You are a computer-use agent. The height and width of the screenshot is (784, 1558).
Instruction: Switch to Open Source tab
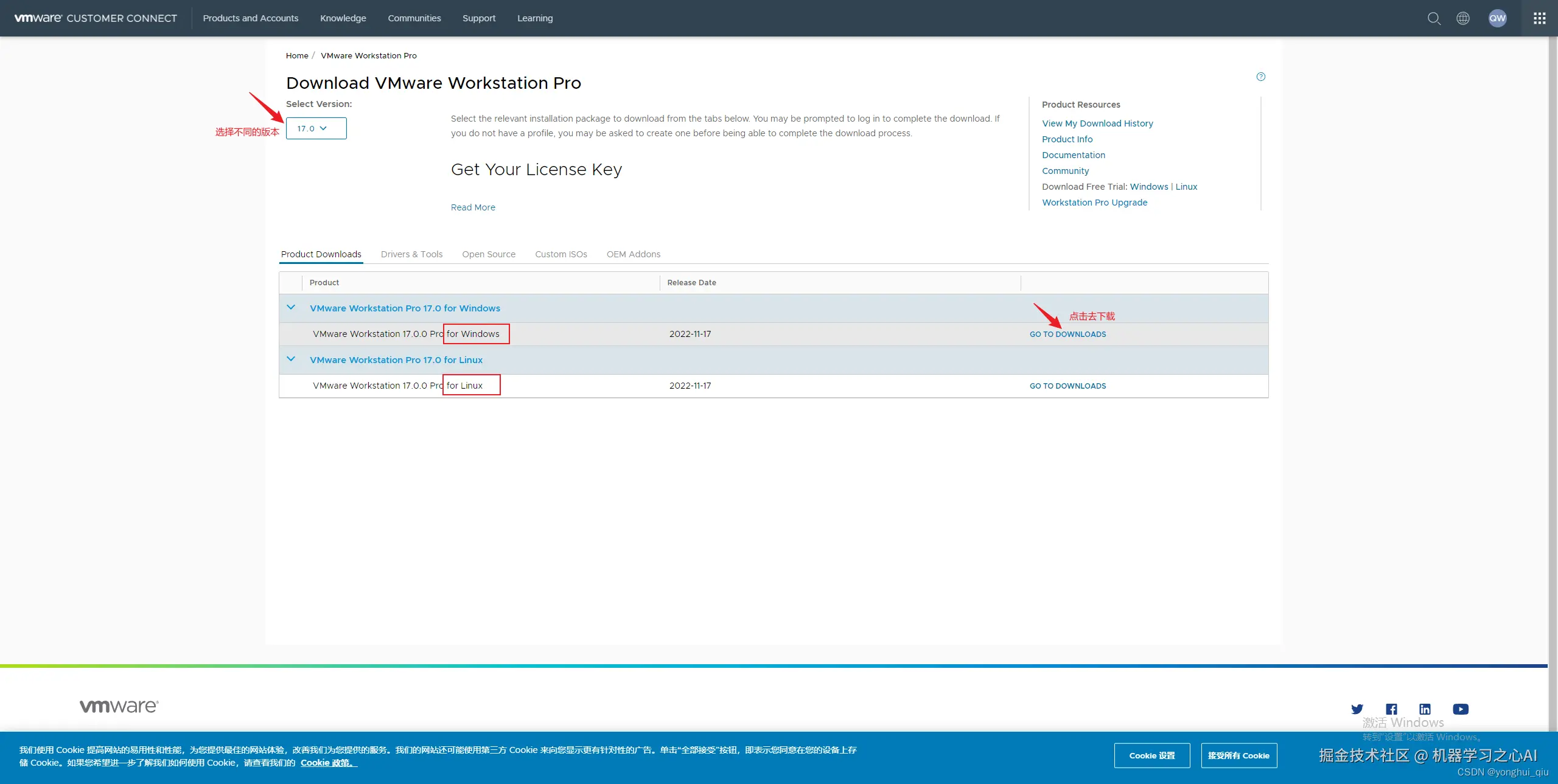click(x=488, y=254)
